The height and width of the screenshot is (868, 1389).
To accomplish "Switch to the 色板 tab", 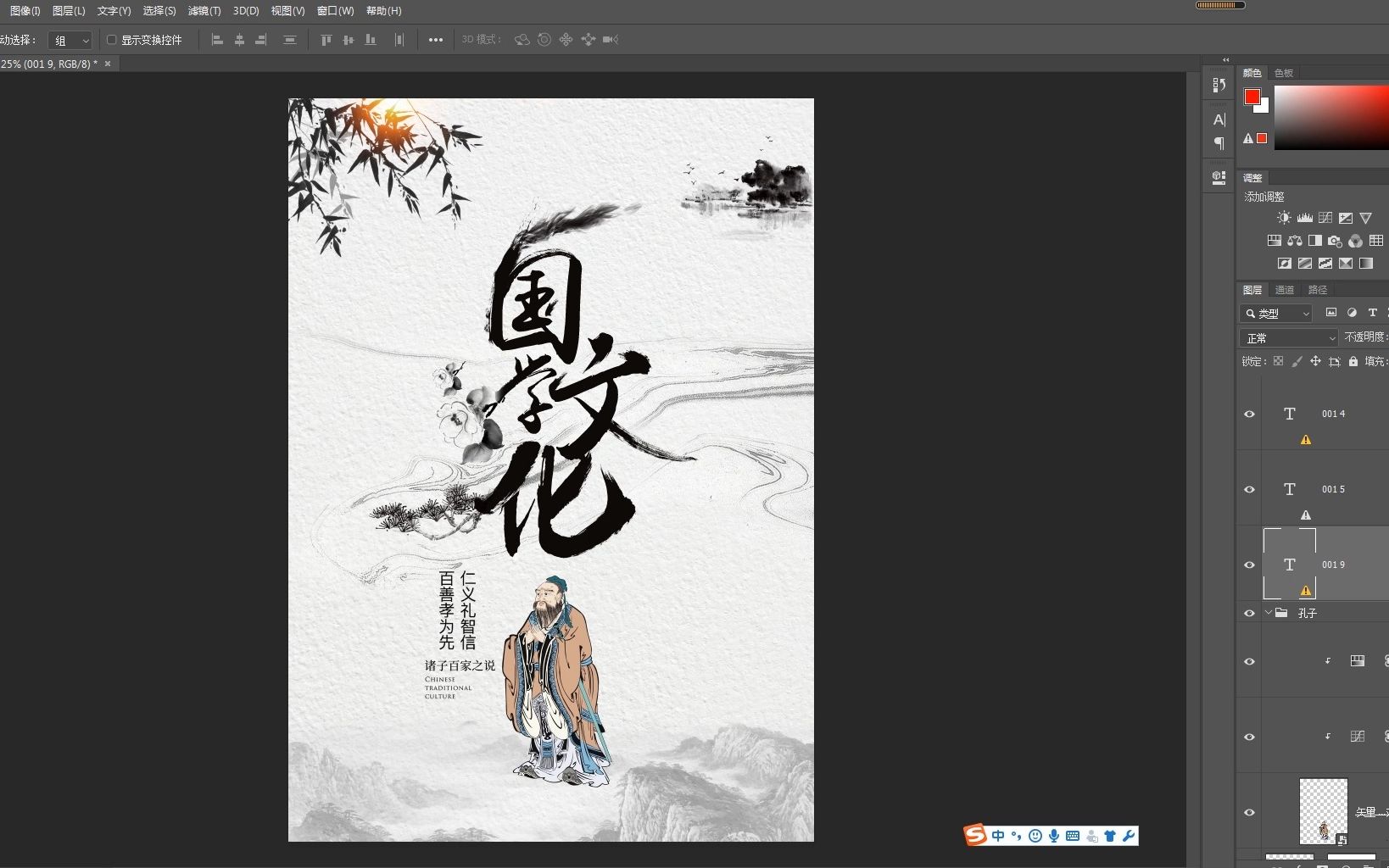I will point(1284,73).
